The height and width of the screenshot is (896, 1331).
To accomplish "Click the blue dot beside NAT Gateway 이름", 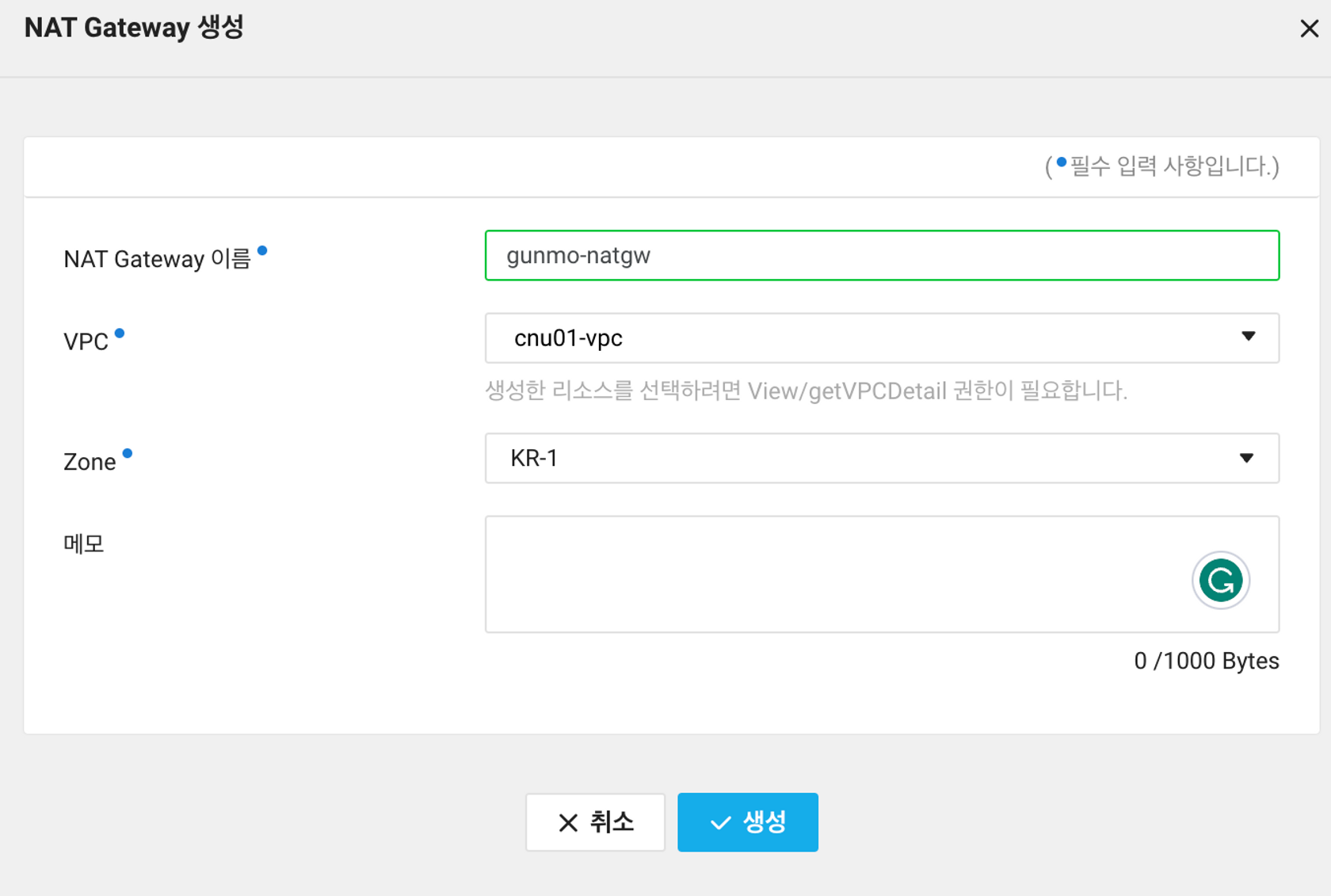I will [x=264, y=250].
